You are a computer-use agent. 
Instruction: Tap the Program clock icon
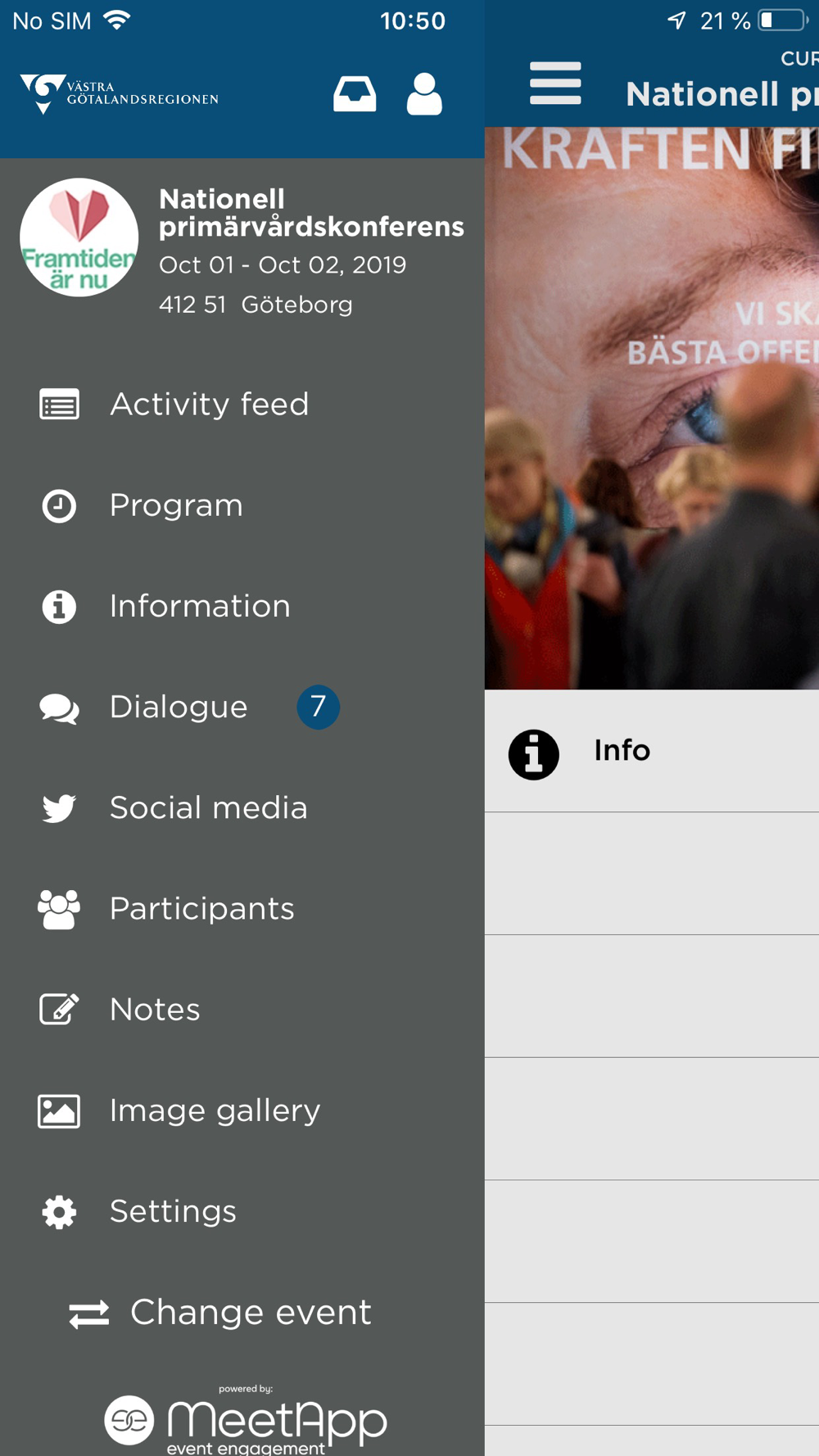tap(59, 506)
